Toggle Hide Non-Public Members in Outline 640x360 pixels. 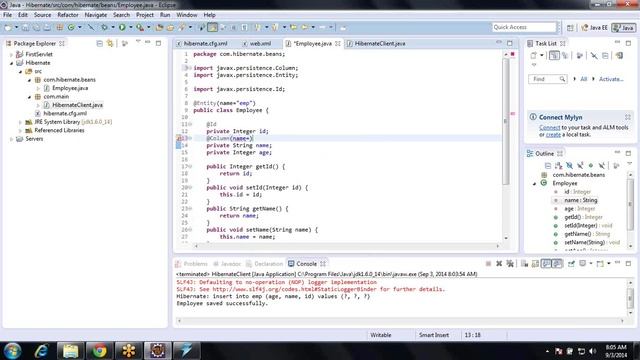[x=591, y=165]
